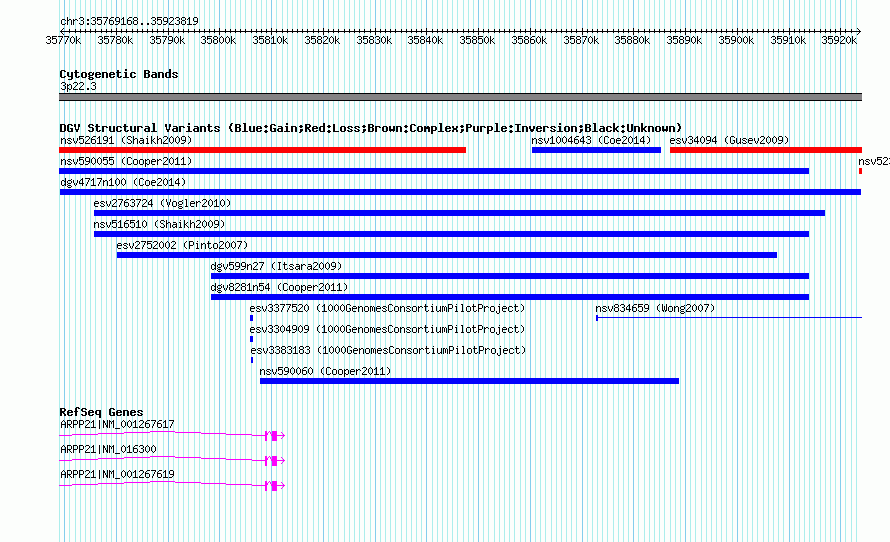Screen dimensions: 890x542
Task: Select the nsv590055 (Cooper2011) variant bar
Action: pos(434,171)
